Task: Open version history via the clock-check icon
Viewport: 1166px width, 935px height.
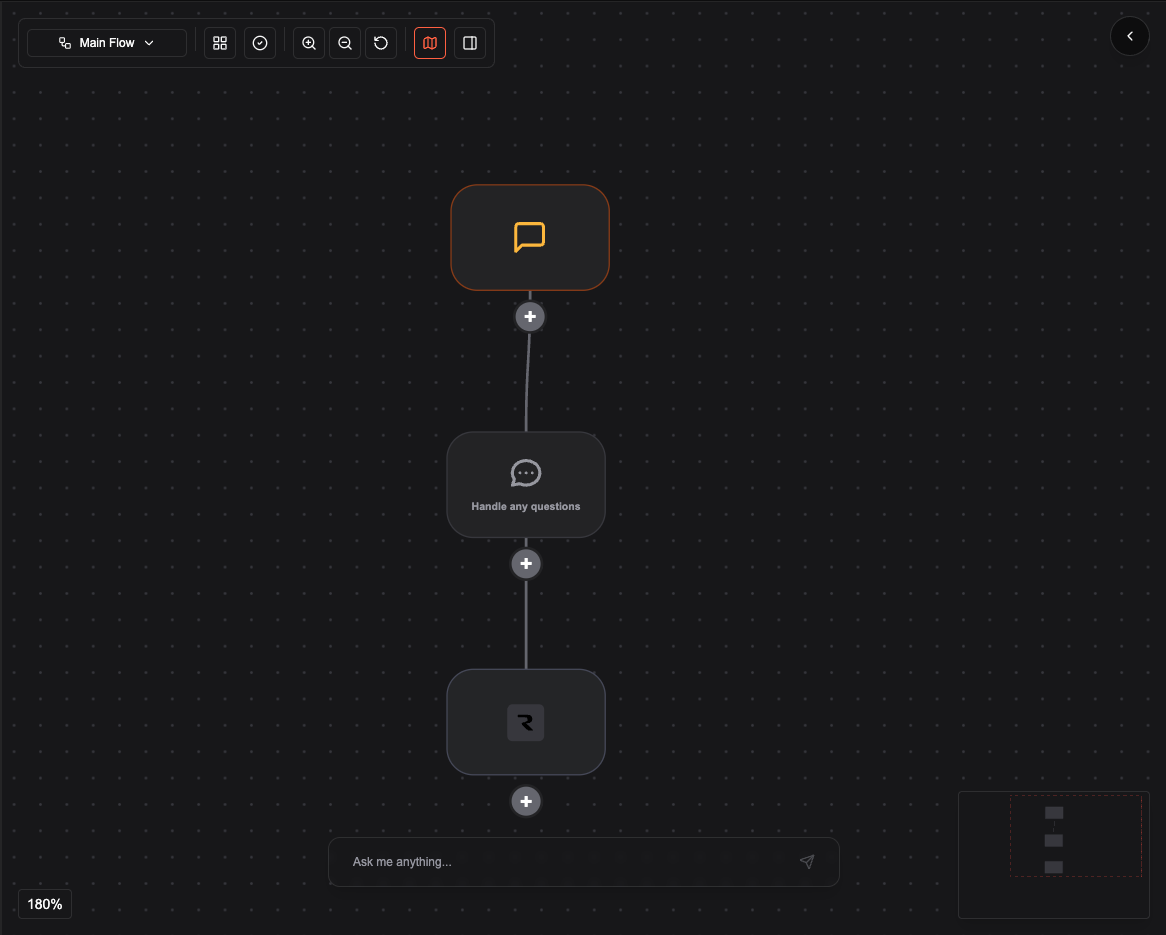Action: click(260, 43)
